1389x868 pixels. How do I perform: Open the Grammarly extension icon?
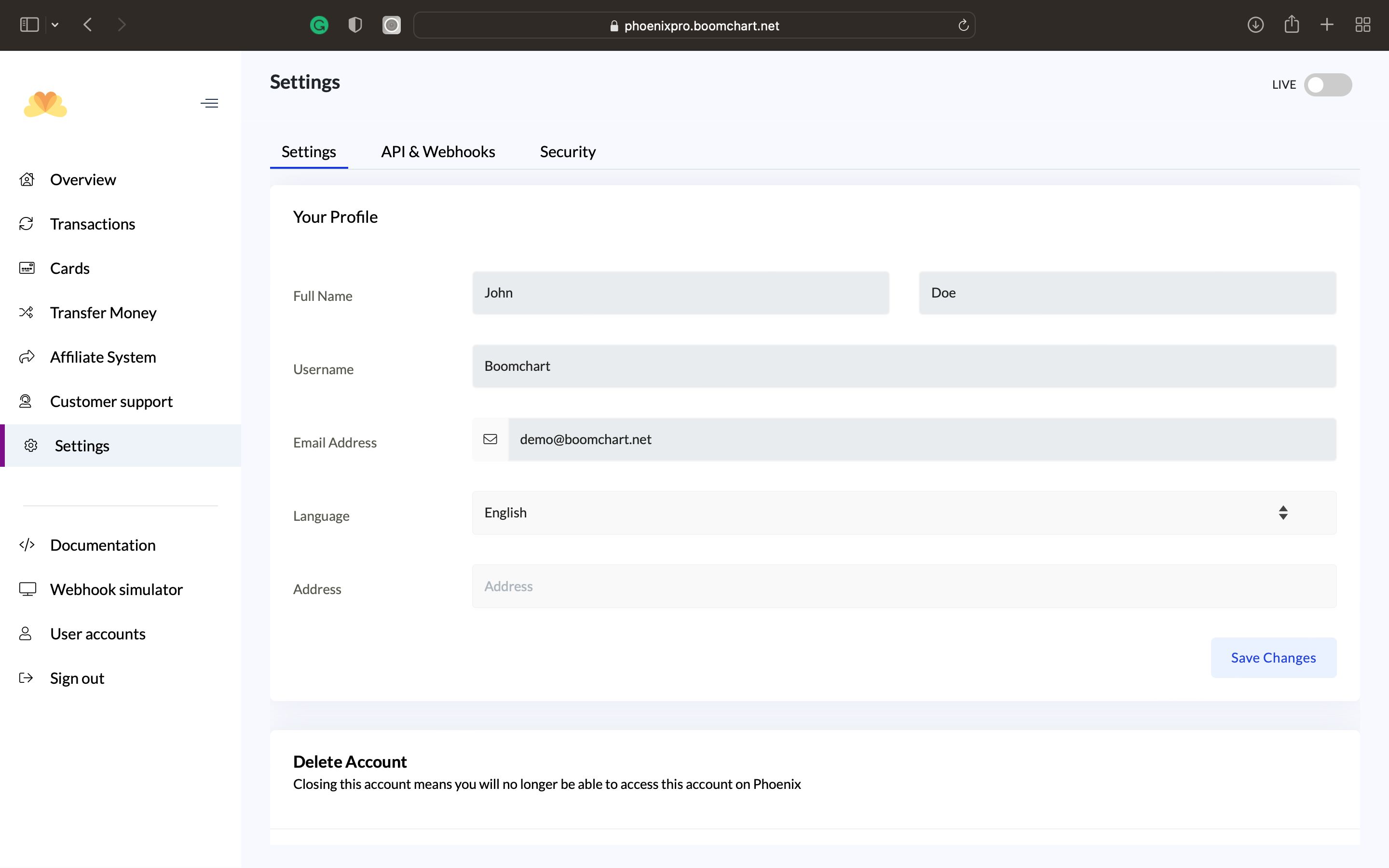point(319,25)
